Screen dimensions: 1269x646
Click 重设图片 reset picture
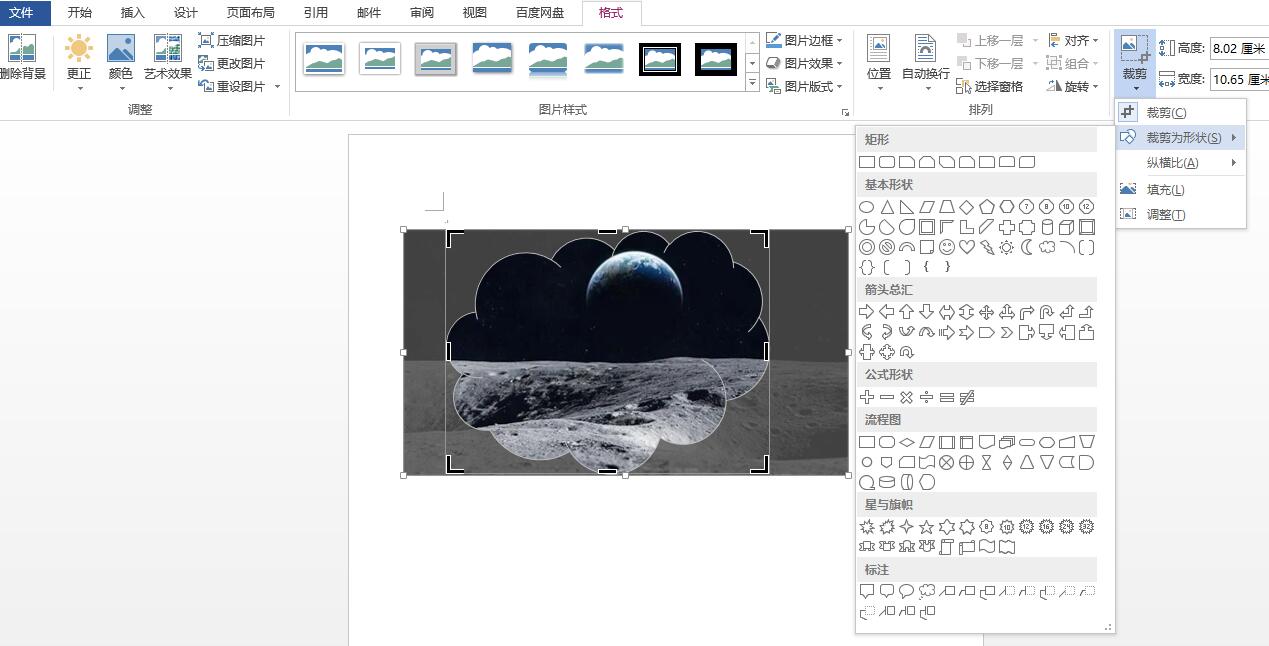[232, 87]
